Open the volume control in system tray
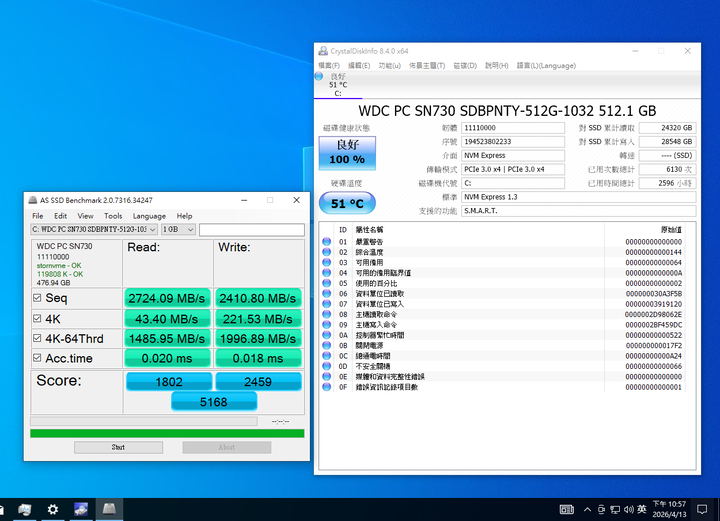This screenshot has height=521, width=720. coord(629,510)
